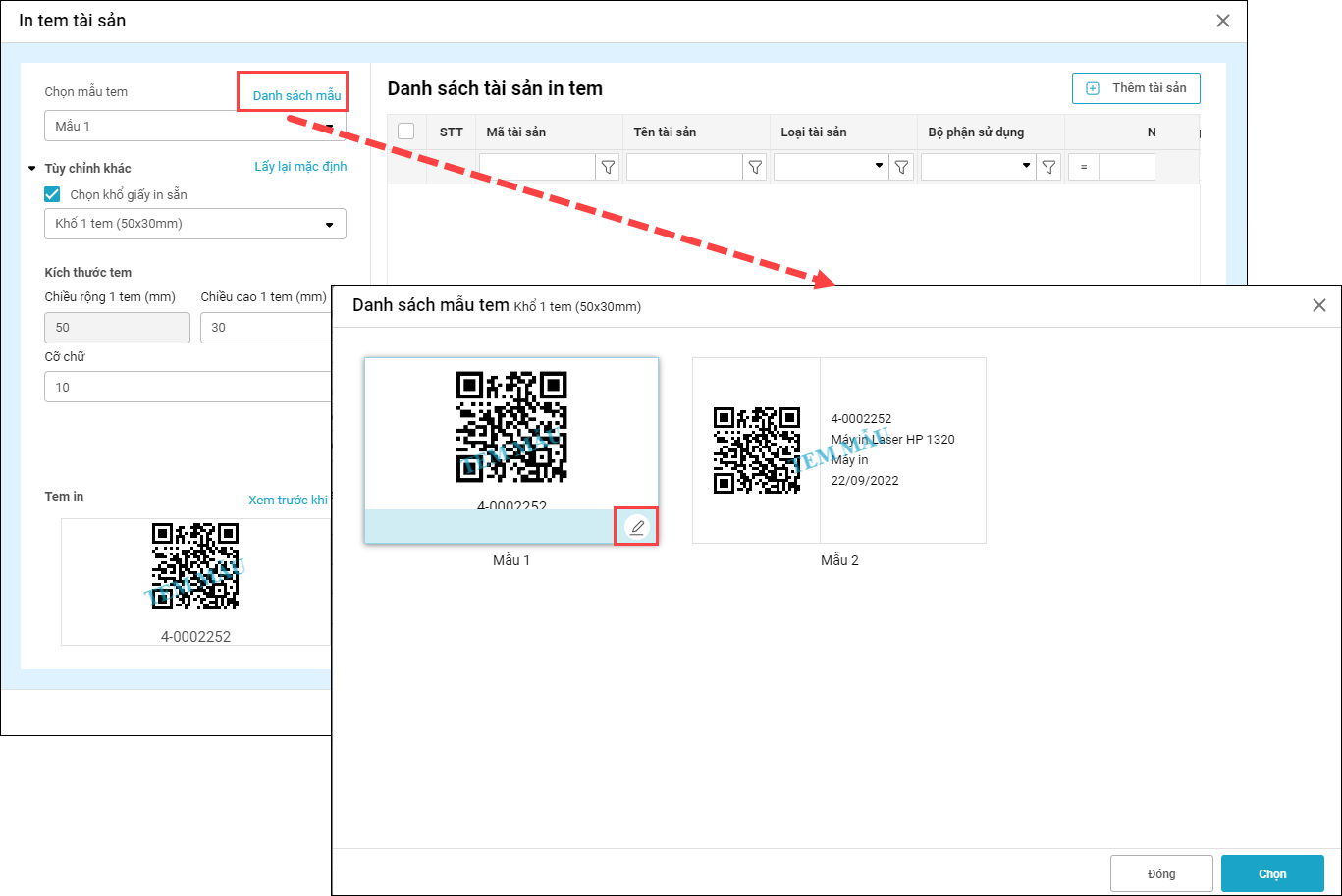Open the Loại tài sản filter dropdown

(x=831, y=168)
